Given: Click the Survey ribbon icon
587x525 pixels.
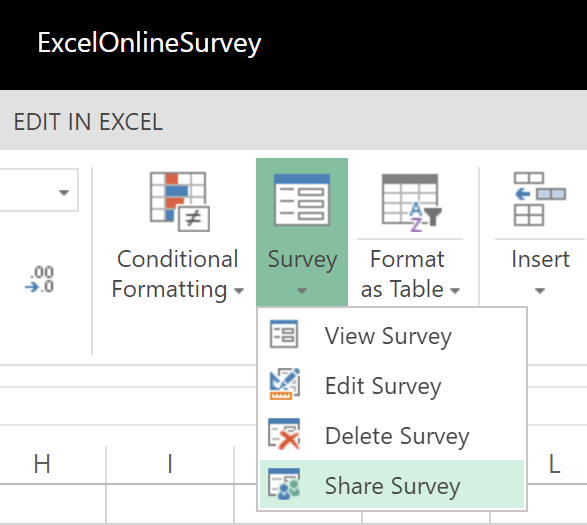Looking at the screenshot, I should (302, 200).
